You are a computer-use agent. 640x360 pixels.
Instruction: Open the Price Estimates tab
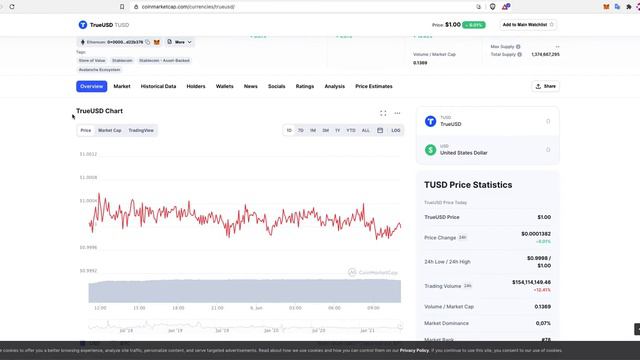[x=374, y=87]
